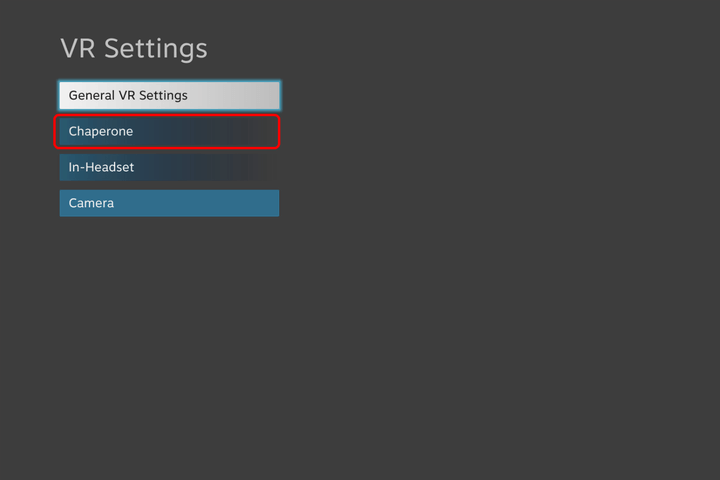Select the Chaperone settings entry
Viewport: 720px width, 480px height.
[x=169, y=131]
